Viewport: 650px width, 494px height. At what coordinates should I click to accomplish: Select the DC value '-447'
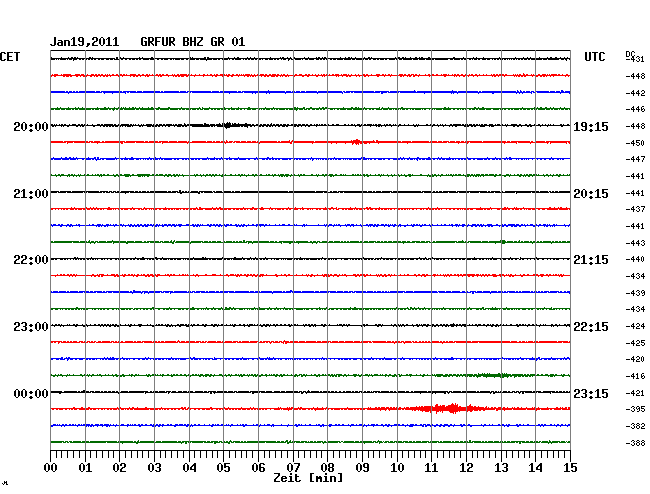click(635, 159)
